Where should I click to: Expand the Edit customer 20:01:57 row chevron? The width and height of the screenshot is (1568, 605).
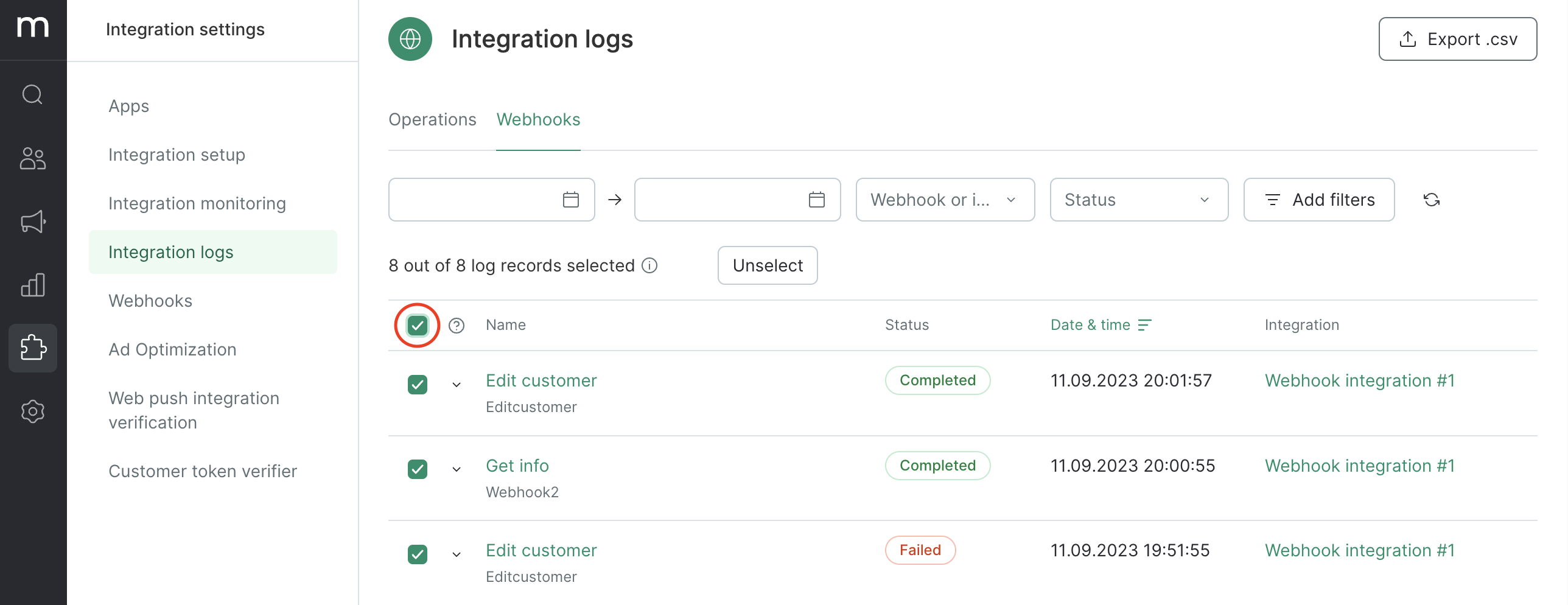[x=457, y=385]
